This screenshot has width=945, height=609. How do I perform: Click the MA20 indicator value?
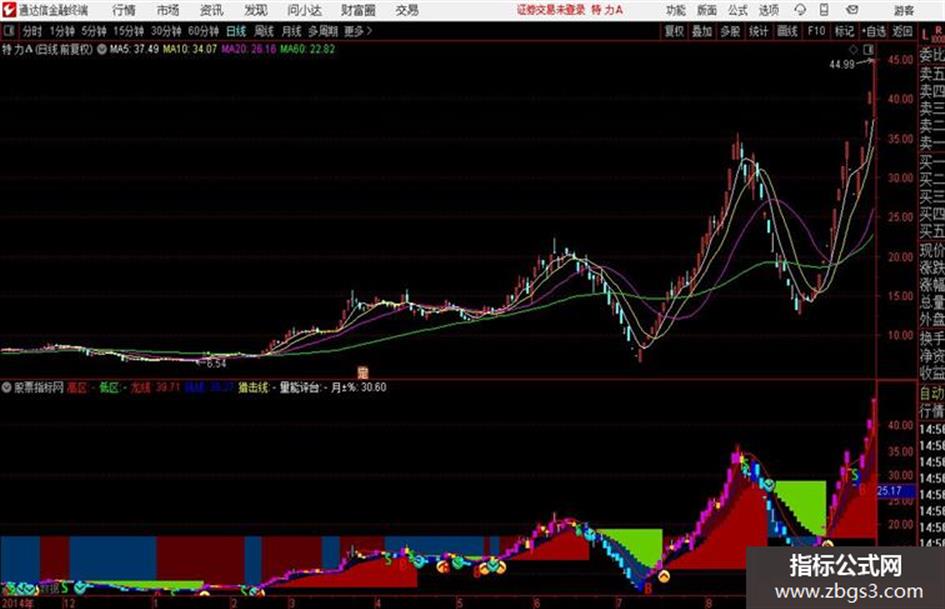248,49
